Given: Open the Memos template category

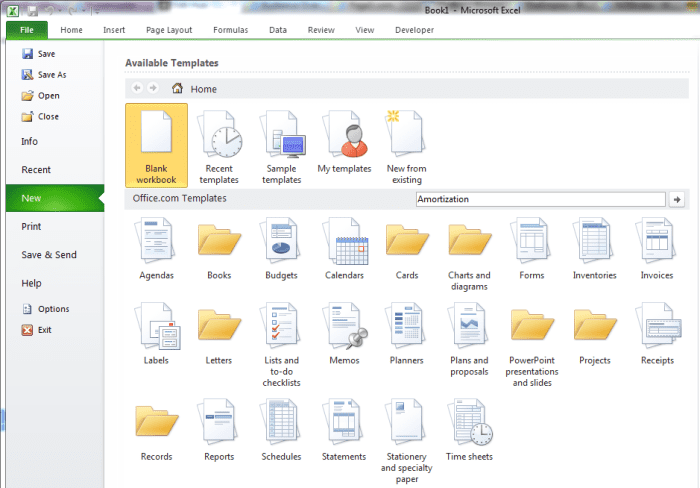Looking at the screenshot, I should [344, 334].
